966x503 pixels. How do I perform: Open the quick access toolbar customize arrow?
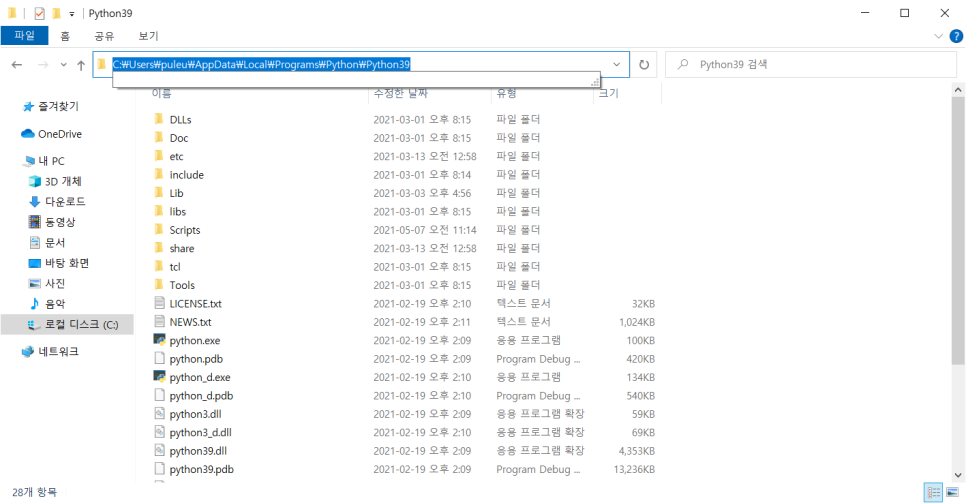[x=71, y=14]
